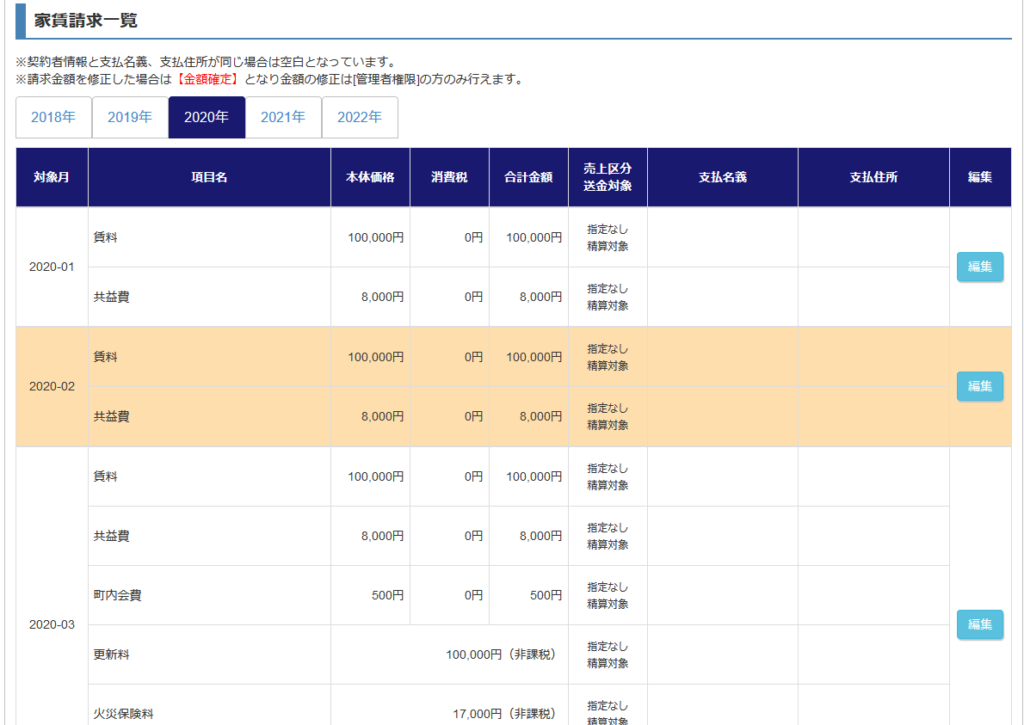Edit the 2020-02 billing row

pyautogui.click(x=980, y=386)
